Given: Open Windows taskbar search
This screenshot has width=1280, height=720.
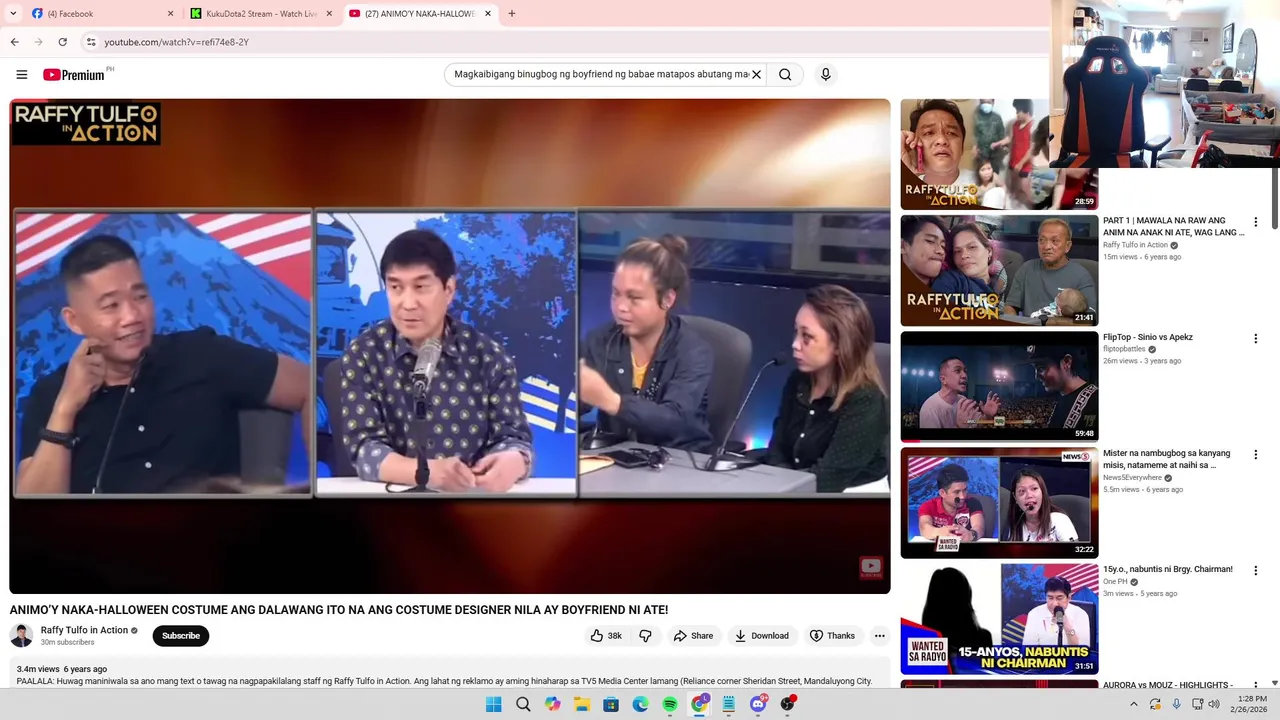Looking at the screenshot, I should (x=523, y=704).
